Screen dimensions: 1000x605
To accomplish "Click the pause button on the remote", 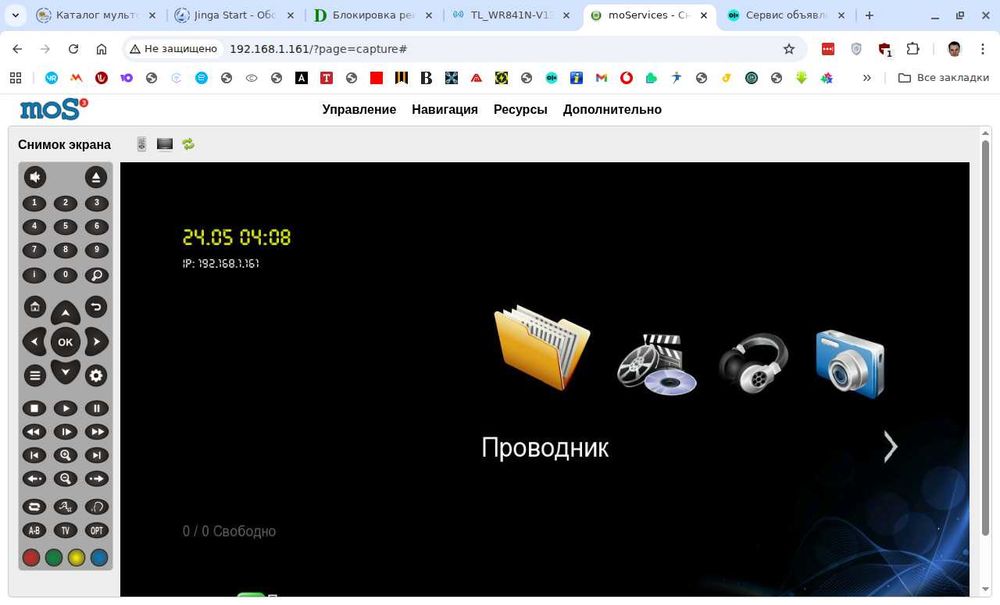I will coord(96,408).
